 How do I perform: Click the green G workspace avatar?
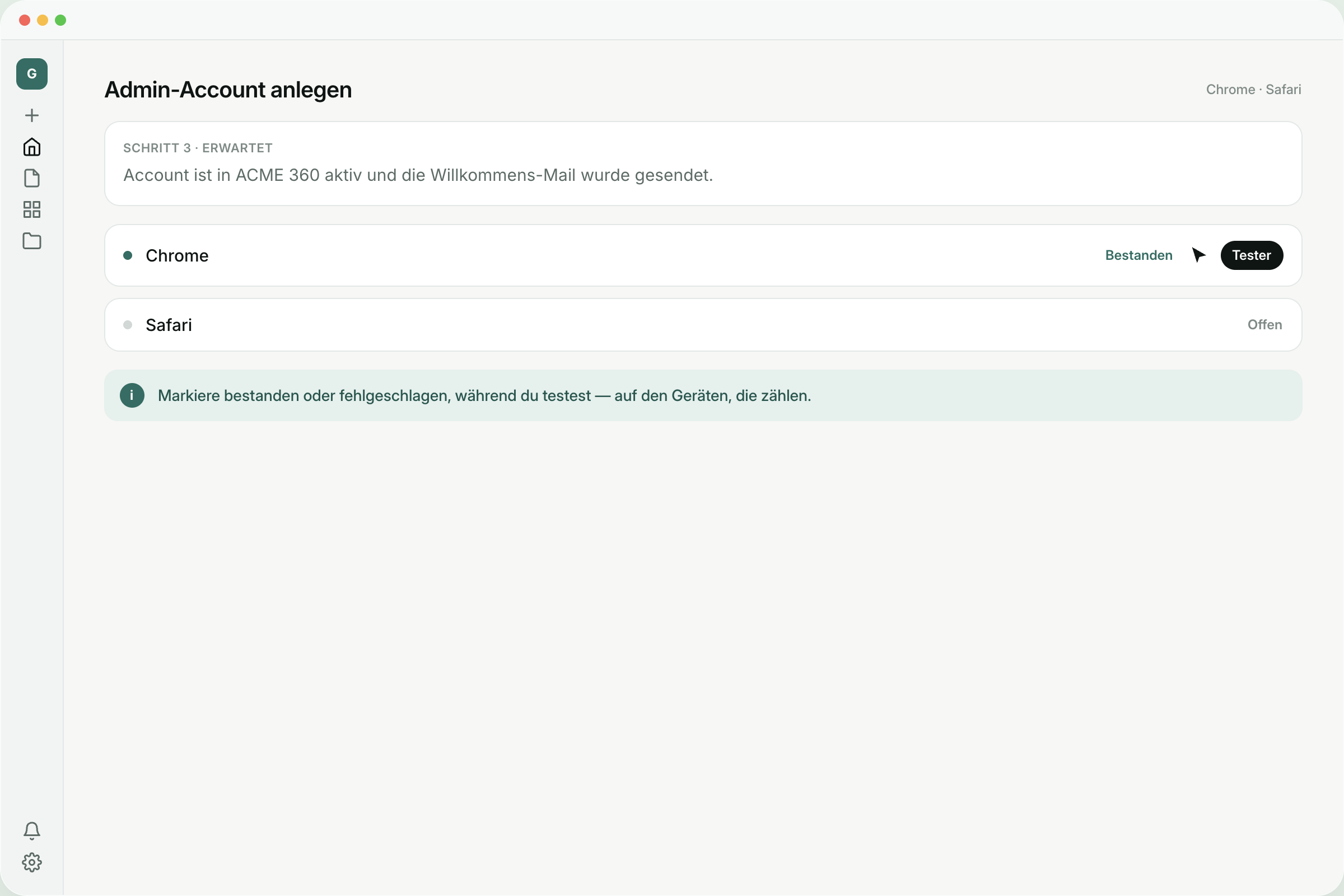click(x=32, y=74)
